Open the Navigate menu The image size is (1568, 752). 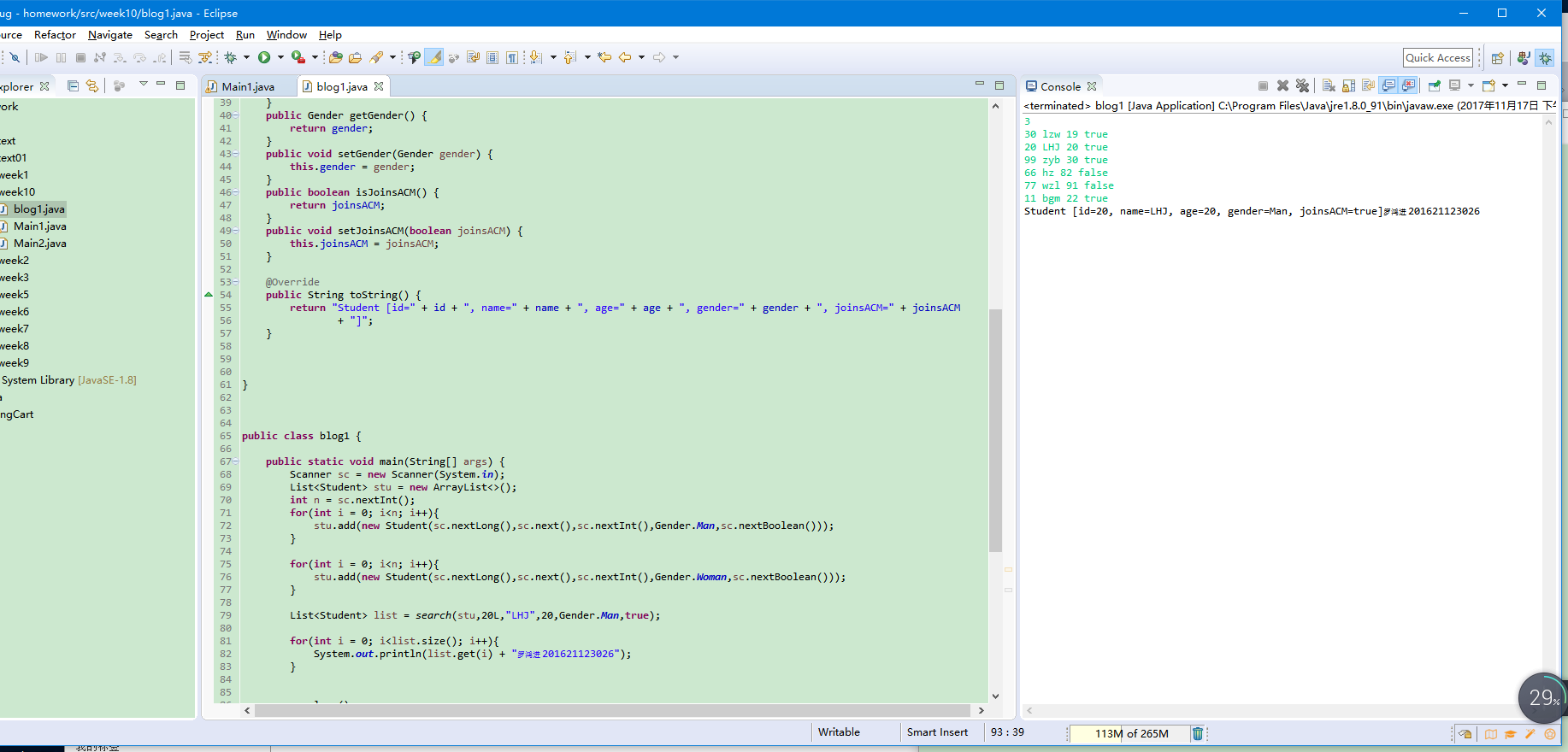(110, 35)
